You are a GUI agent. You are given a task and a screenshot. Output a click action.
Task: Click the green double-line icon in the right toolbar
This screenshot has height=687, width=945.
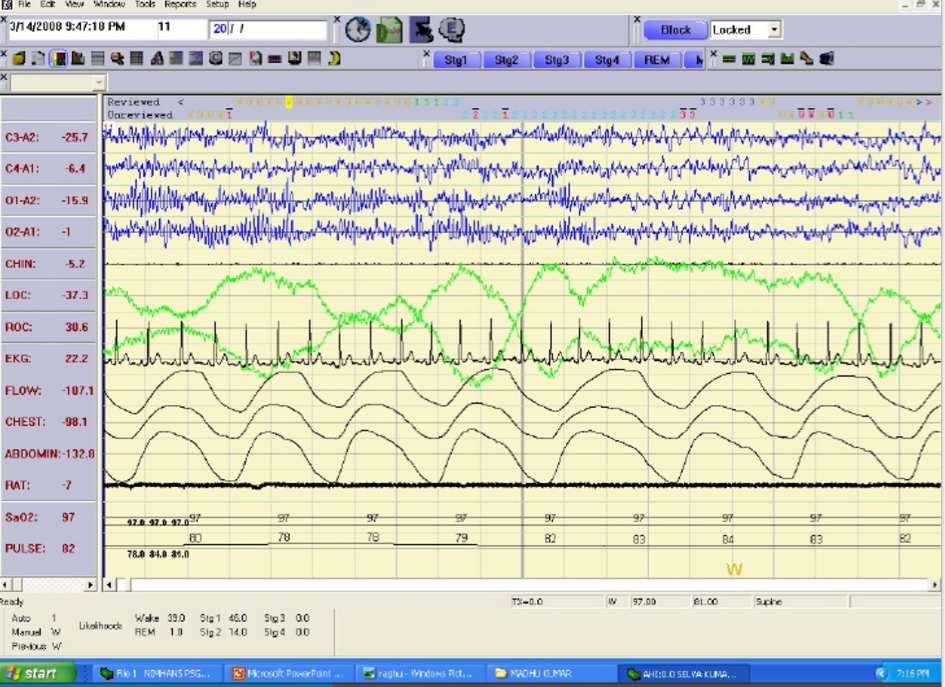click(x=729, y=59)
